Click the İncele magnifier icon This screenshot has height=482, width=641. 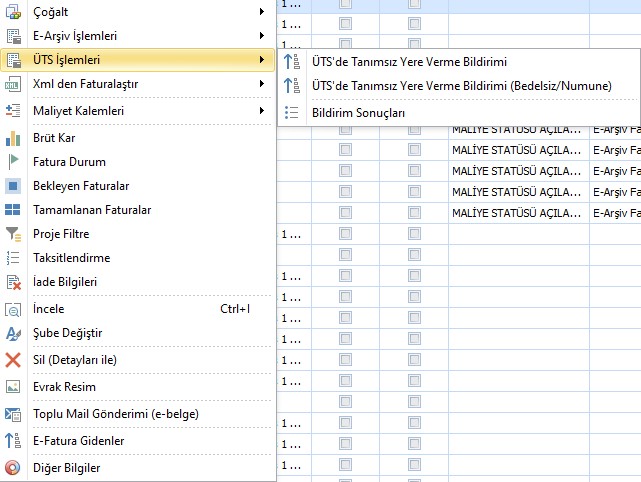13,309
